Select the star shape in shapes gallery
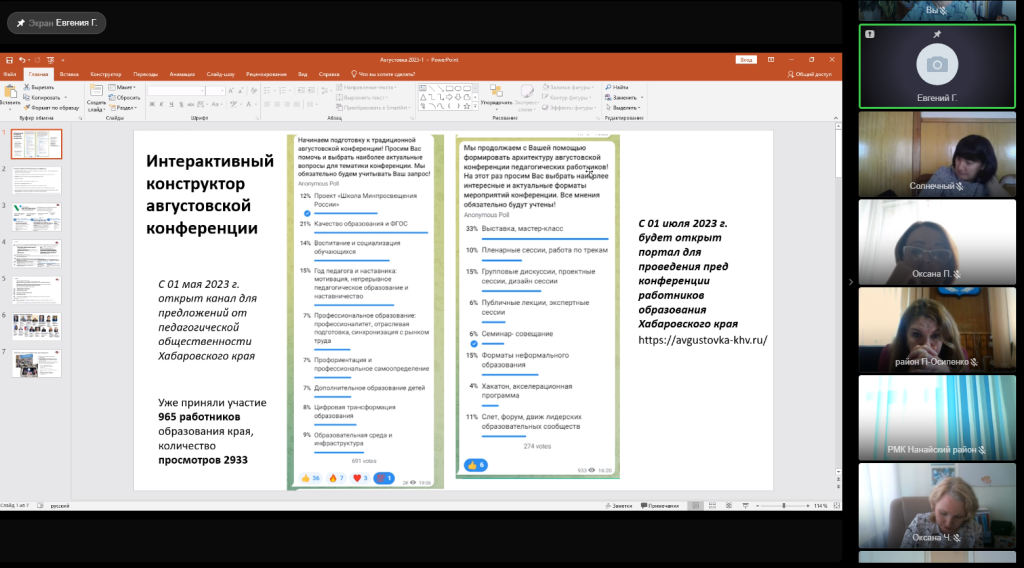This screenshot has width=1024, height=568. [466, 106]
